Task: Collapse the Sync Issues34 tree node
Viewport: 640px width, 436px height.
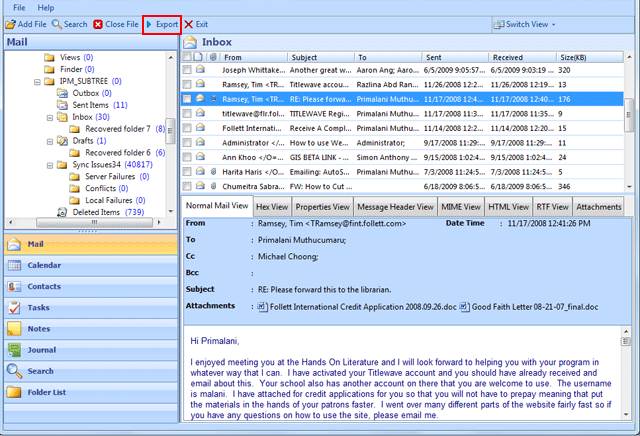Action: (50, 165)
